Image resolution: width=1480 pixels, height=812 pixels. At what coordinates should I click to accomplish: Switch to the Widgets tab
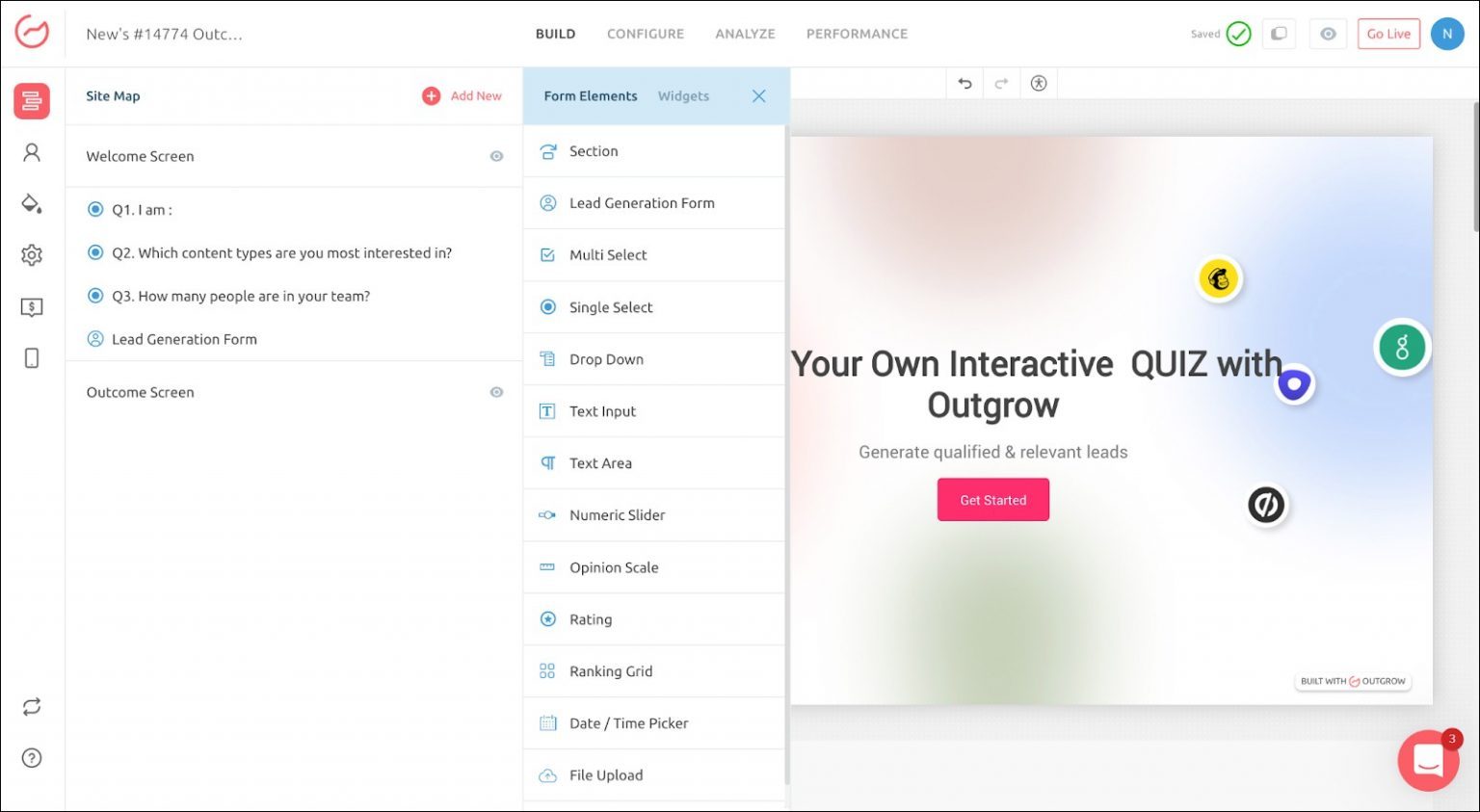pos(683,96)
